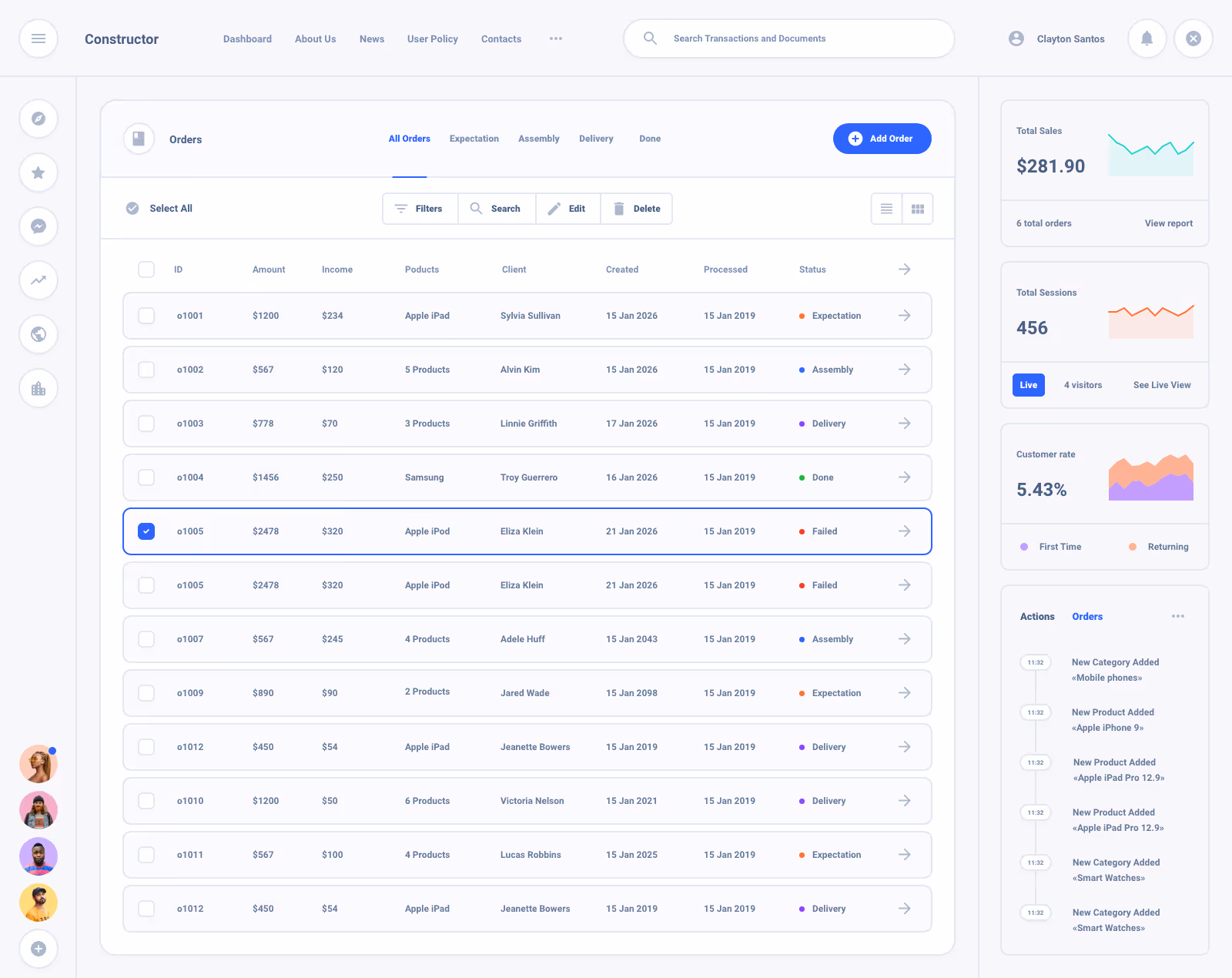Image resolution: width=1232 pixels, height=978 pixels.
Task: Select the star favorites icon in sidebar
Action: 38,172
